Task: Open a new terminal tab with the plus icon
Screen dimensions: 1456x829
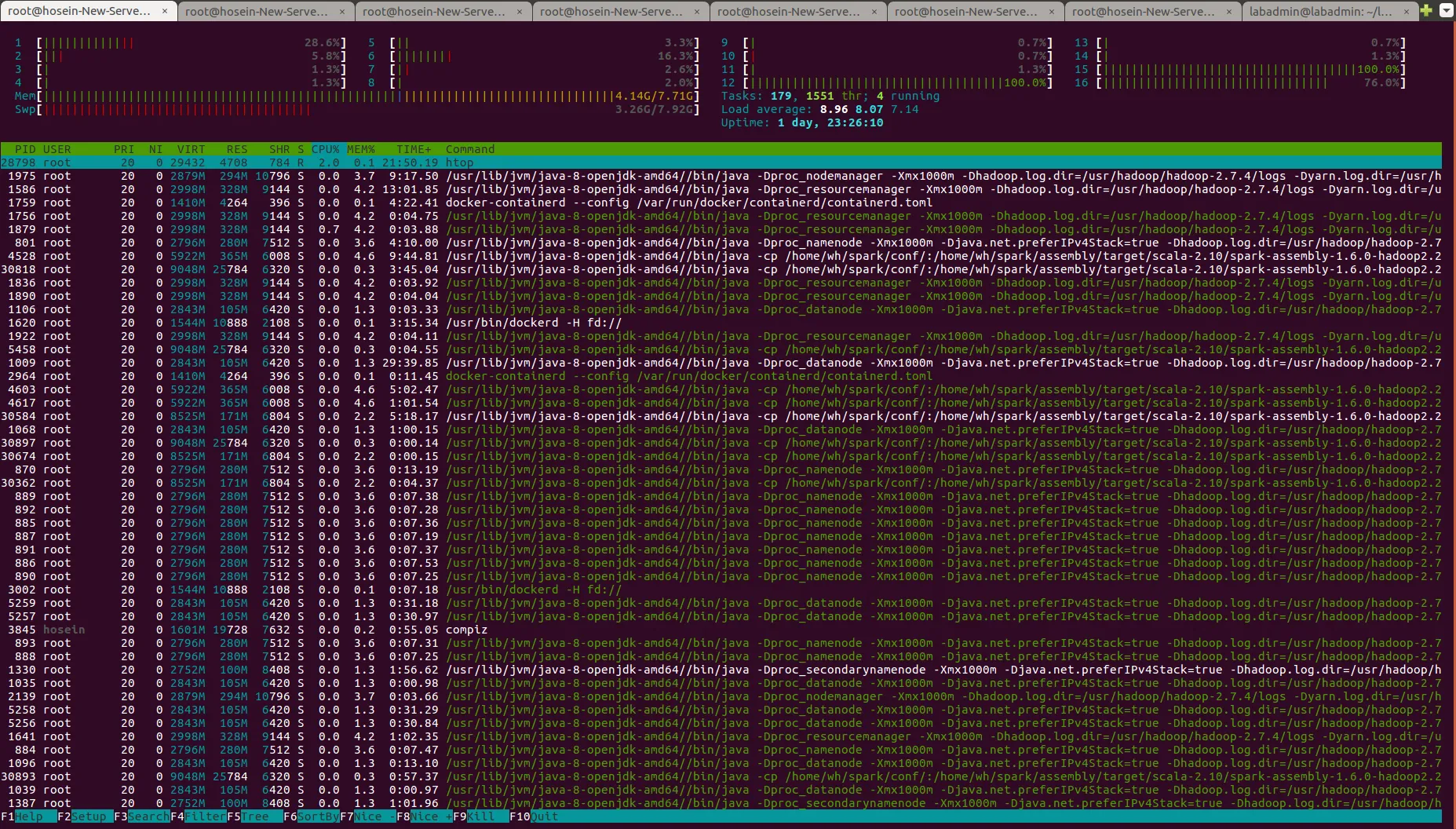Action: 1426,11
